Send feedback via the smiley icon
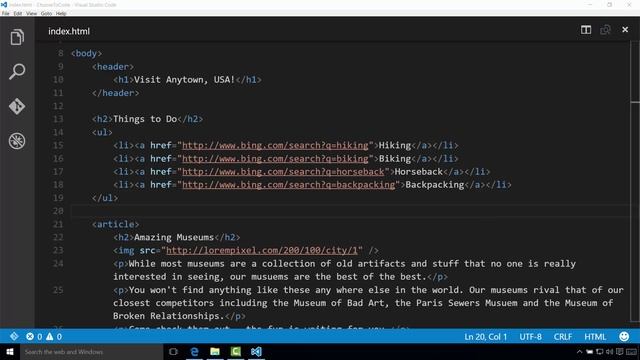The height and width of the screenshot is (360, 640). pyautogui.click(x=624, y=336)
